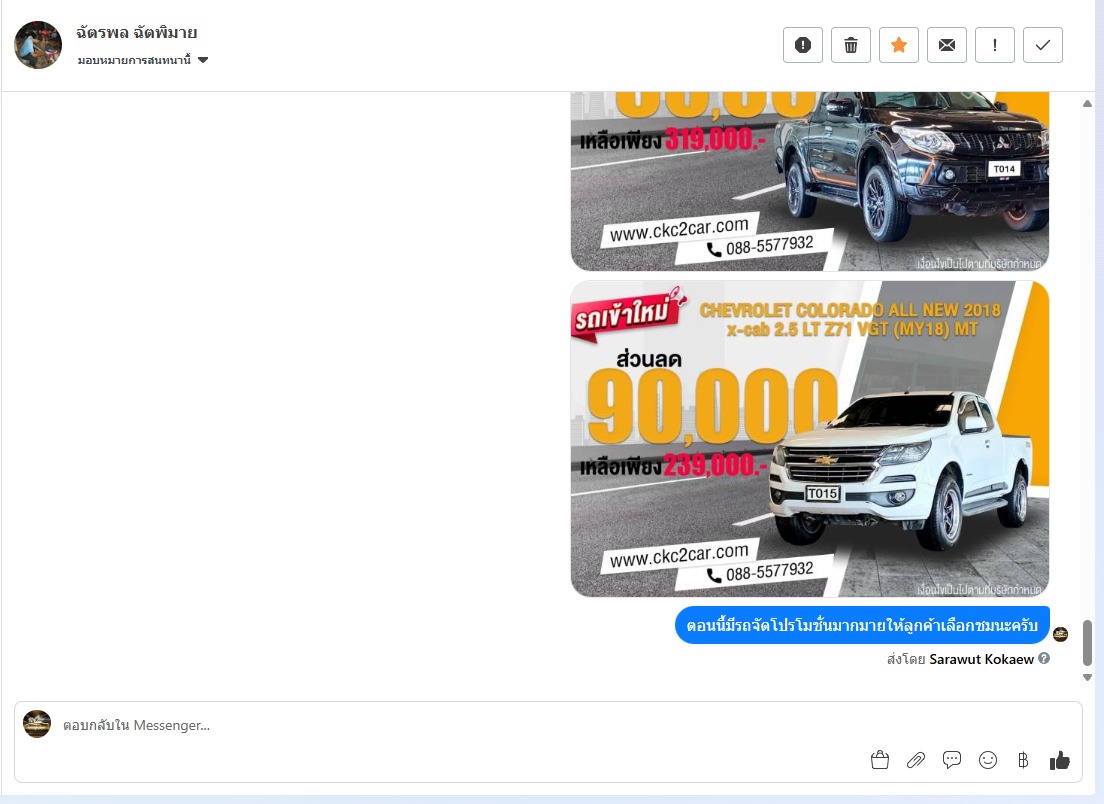The image size is (1104, 804).
Task: Mark conversation done with checkmark
Action: (1042, 45)
